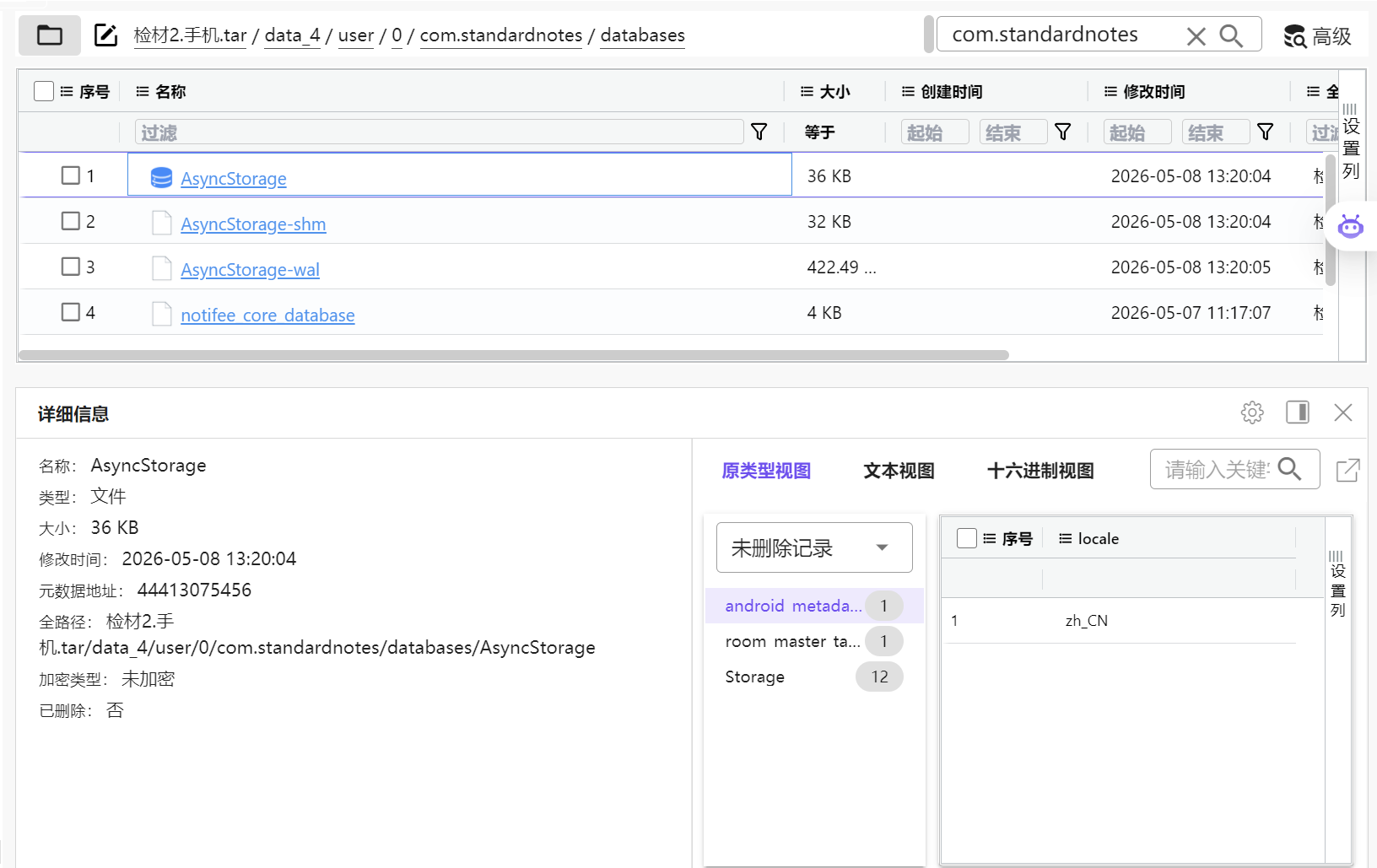
Task: Toggle the detail panel side layout icon
Action: [x=1298, y=412]
